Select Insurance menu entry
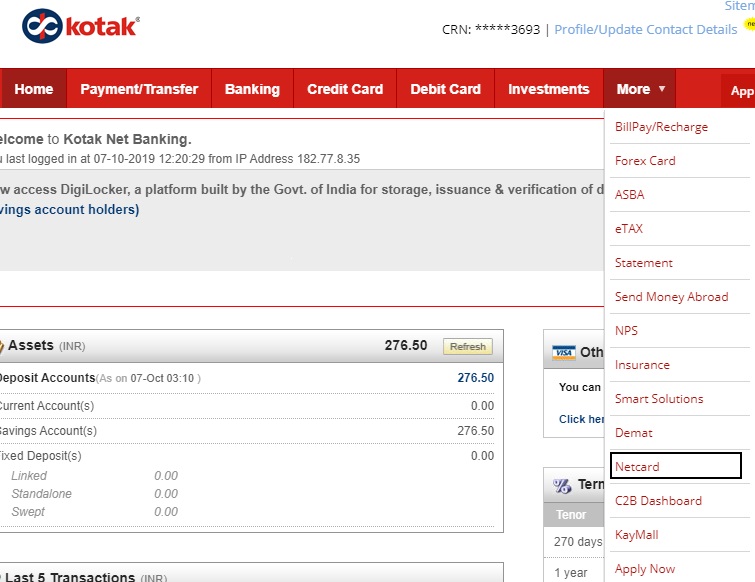 (x=642, y=365)
